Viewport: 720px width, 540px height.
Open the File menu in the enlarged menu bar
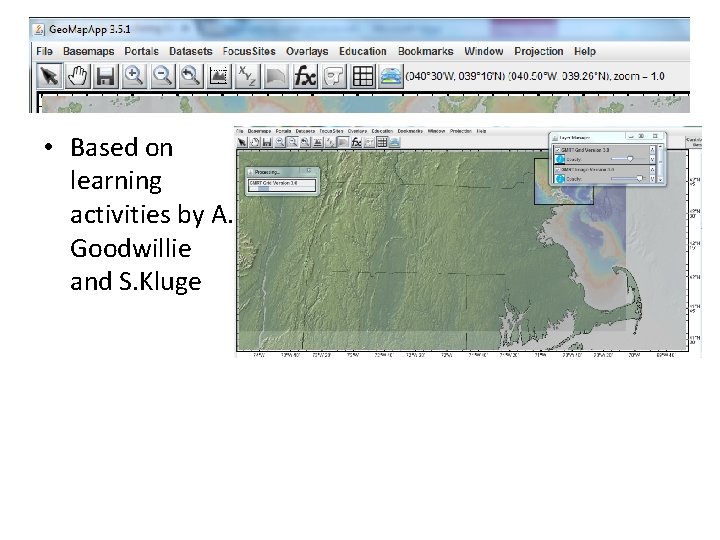pyautogui.click(x=45, y=51)
